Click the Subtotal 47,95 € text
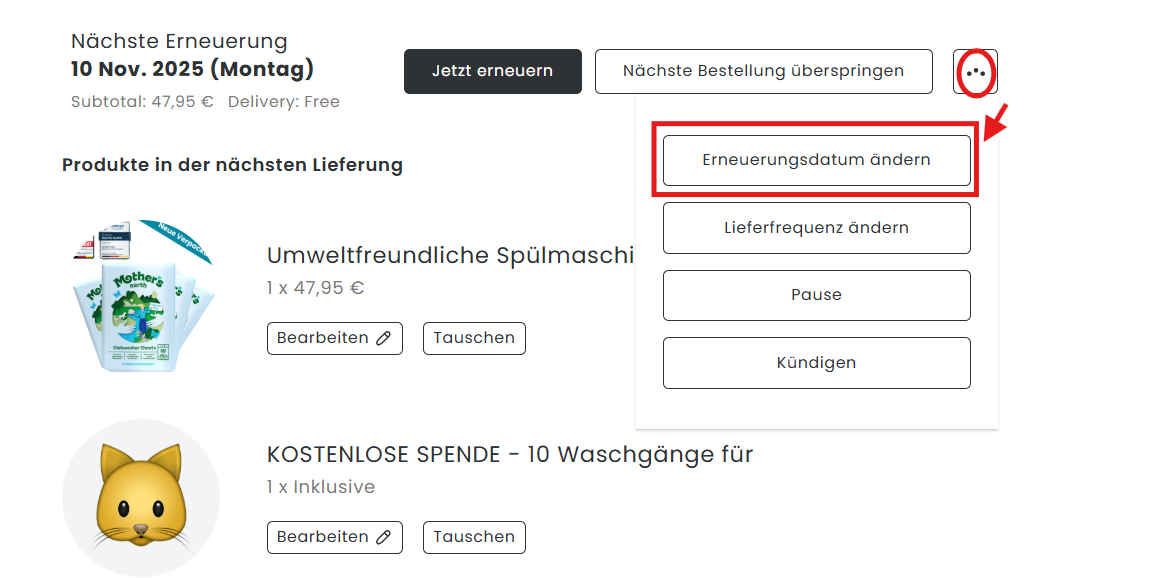This screenshot has height=578, width=1152. [x=142, y=102]
